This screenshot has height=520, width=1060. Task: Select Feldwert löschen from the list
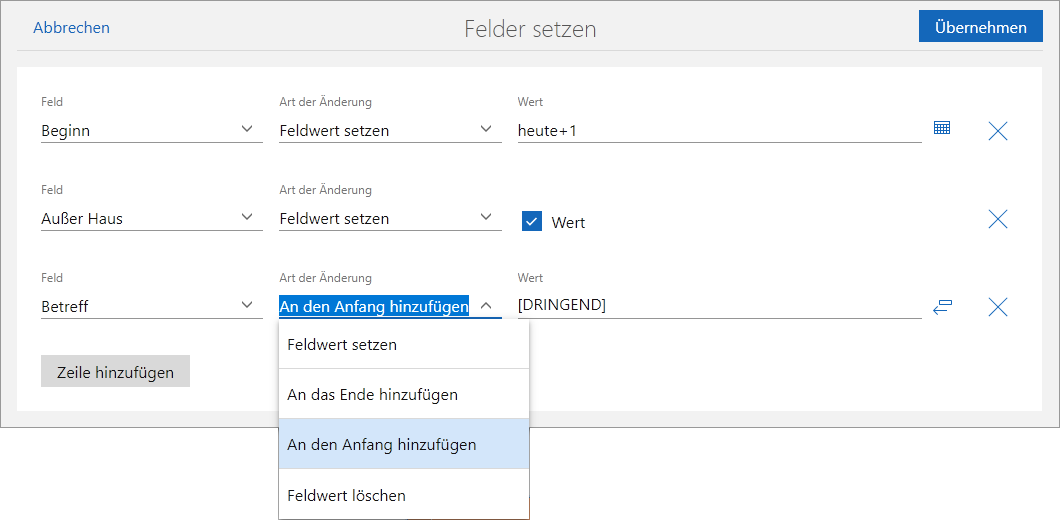point(403,495)
